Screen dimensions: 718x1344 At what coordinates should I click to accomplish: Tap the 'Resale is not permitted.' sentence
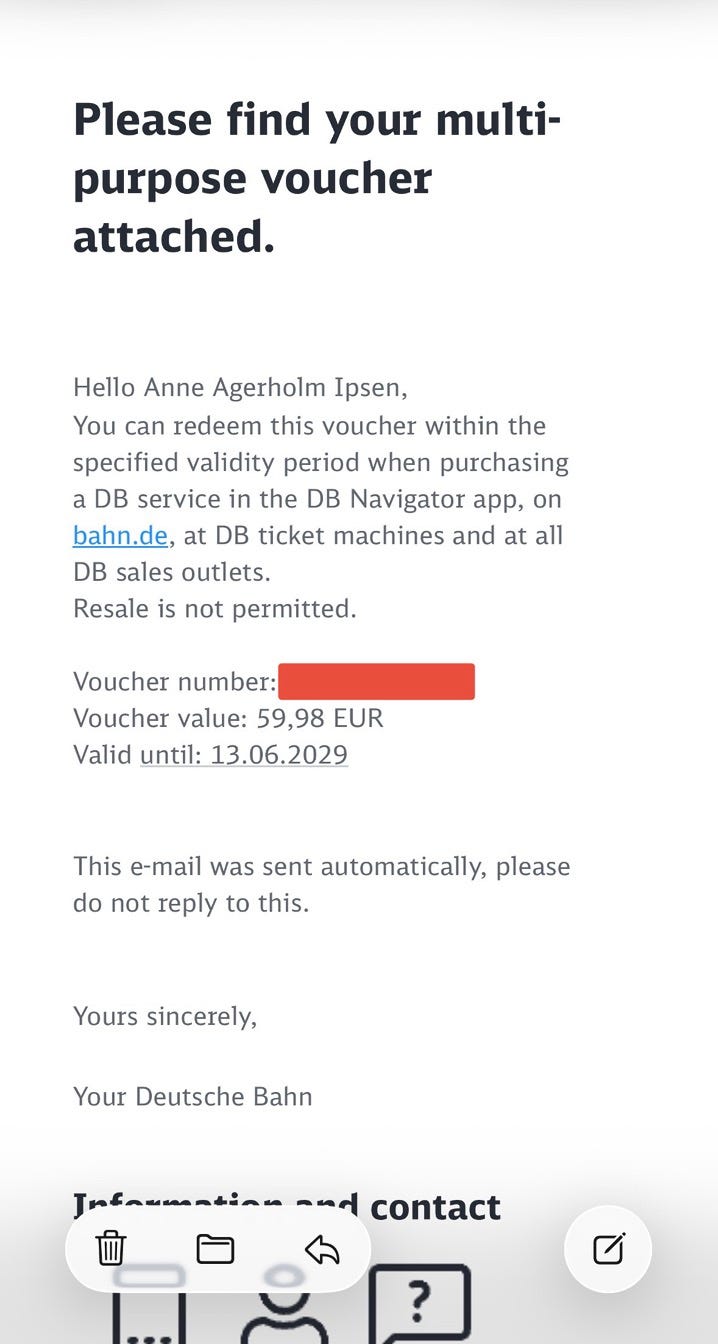click(x=215, y=608)
